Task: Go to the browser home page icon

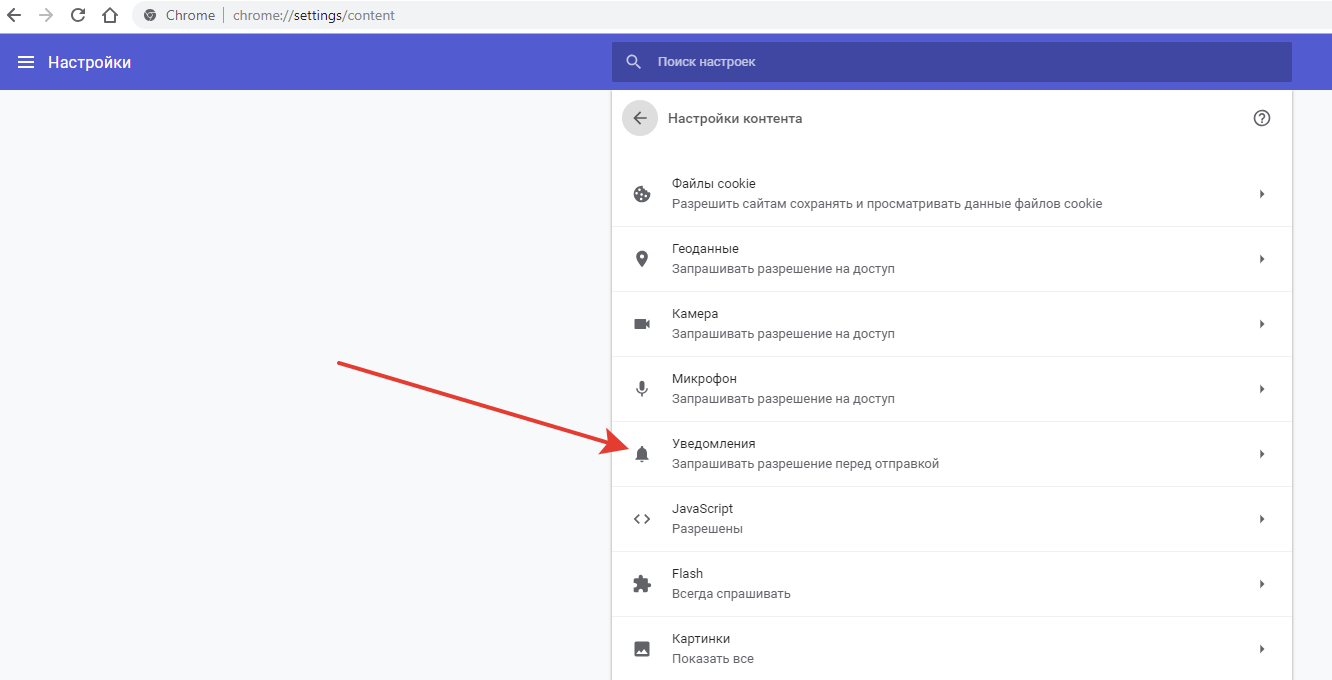Action: coord(111,15)
